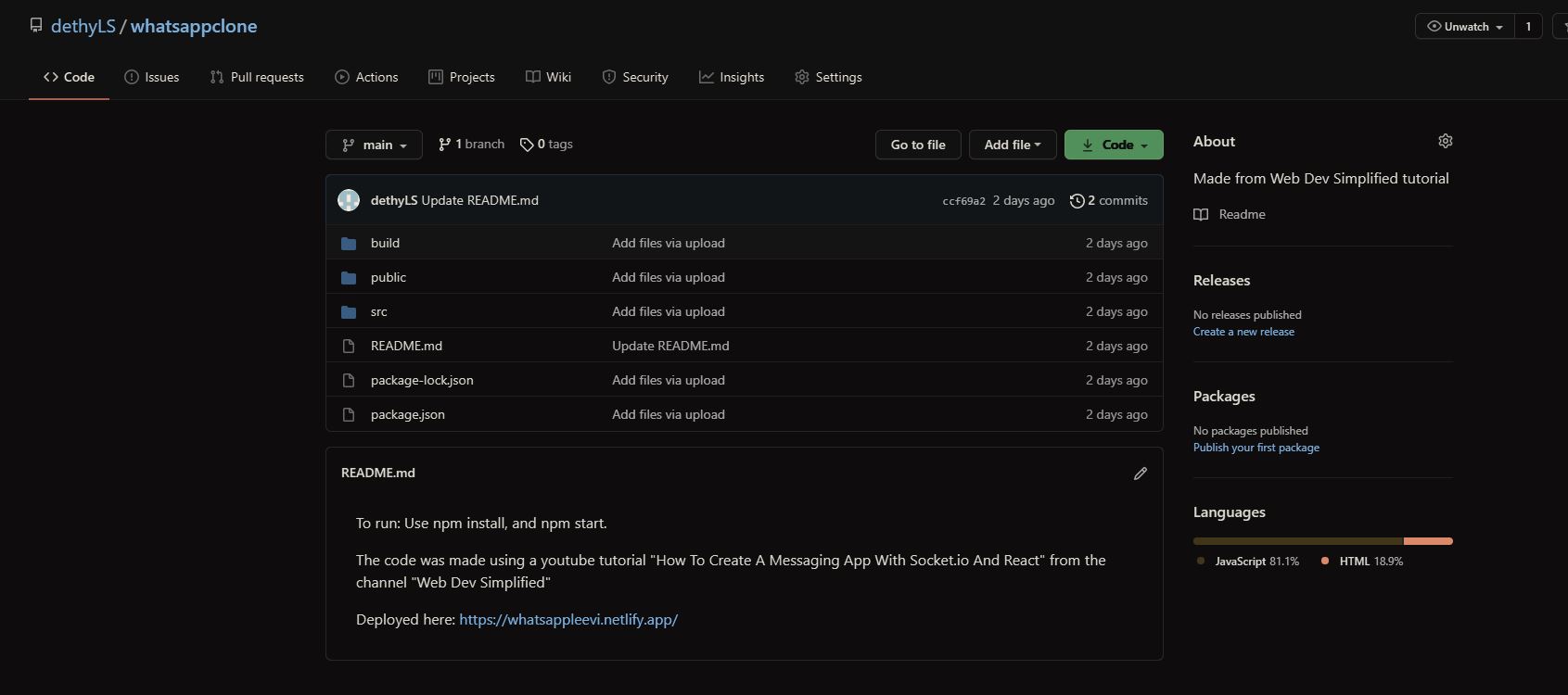
Task: Click the HTML 18.9% language entry
Action: 1362,562
